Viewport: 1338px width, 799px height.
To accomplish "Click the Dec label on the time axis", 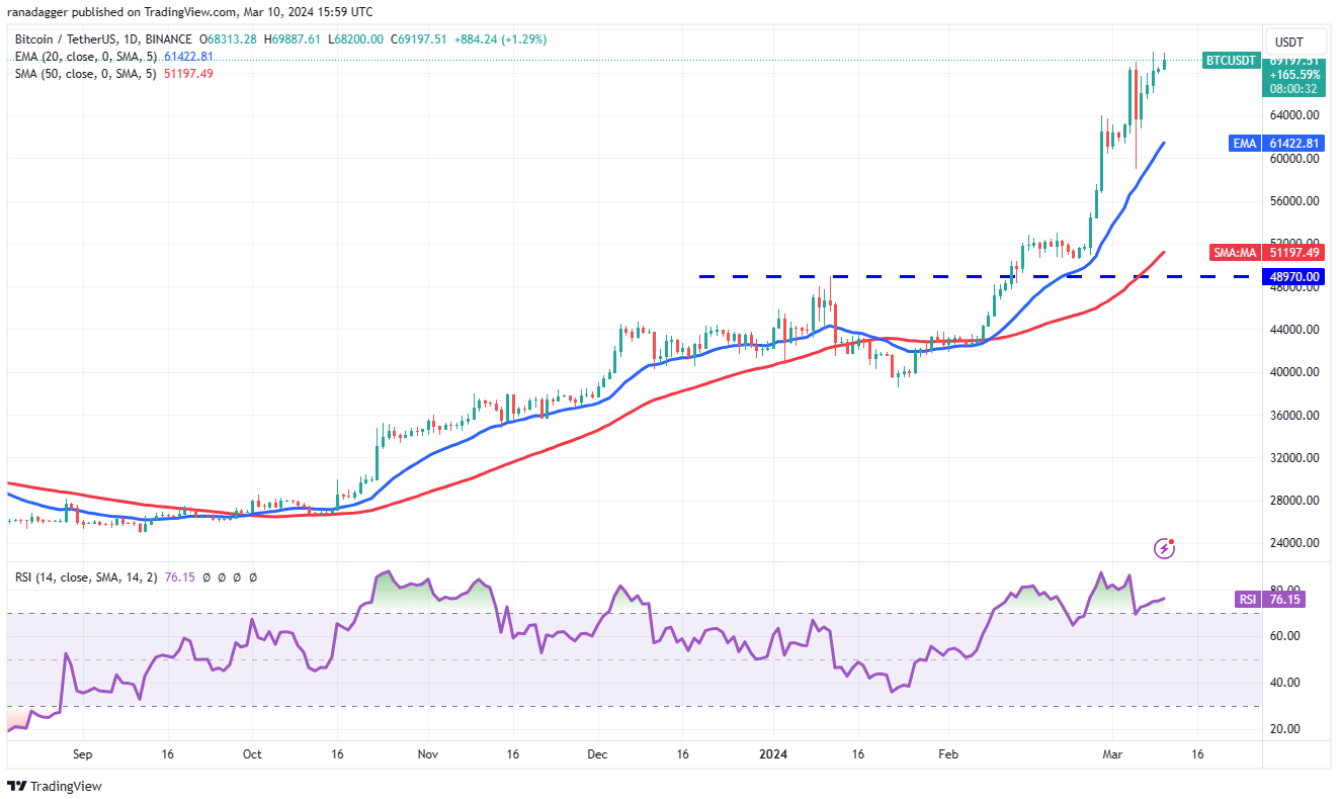I will (x=597, y=755).
